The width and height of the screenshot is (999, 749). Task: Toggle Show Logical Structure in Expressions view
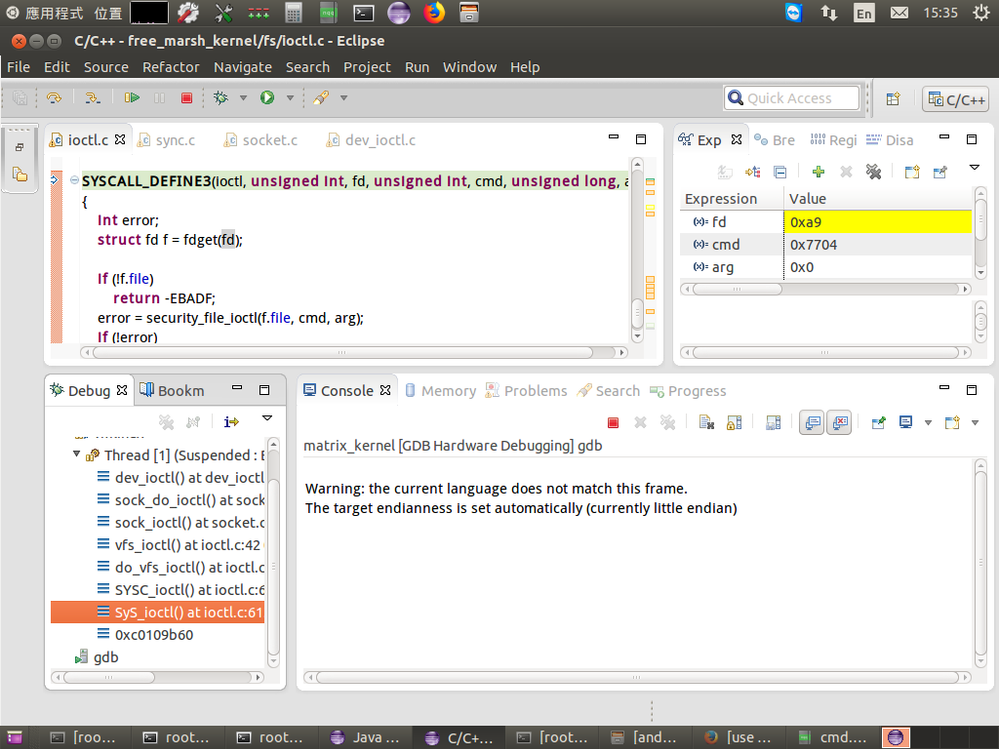[x=752, y=171]
